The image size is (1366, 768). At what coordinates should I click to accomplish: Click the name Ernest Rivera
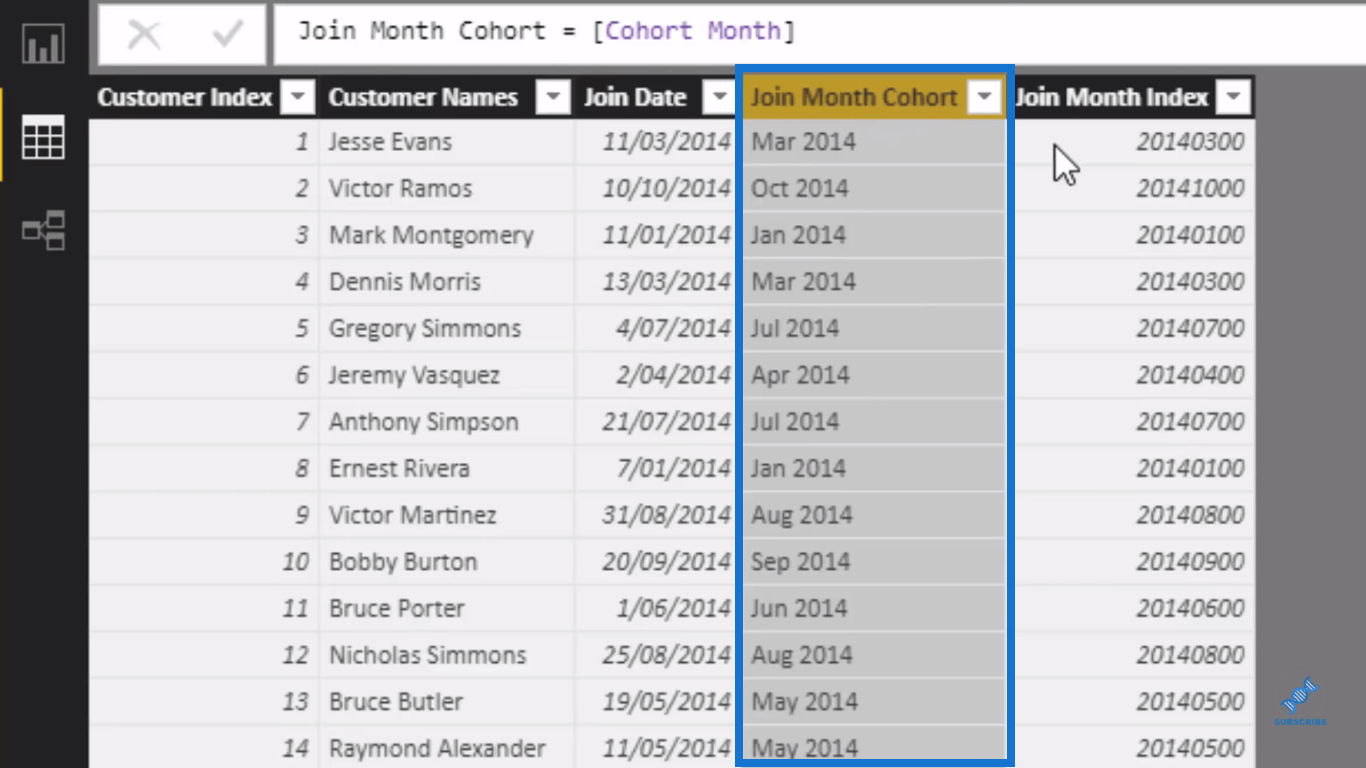click(x=399, y=468)
